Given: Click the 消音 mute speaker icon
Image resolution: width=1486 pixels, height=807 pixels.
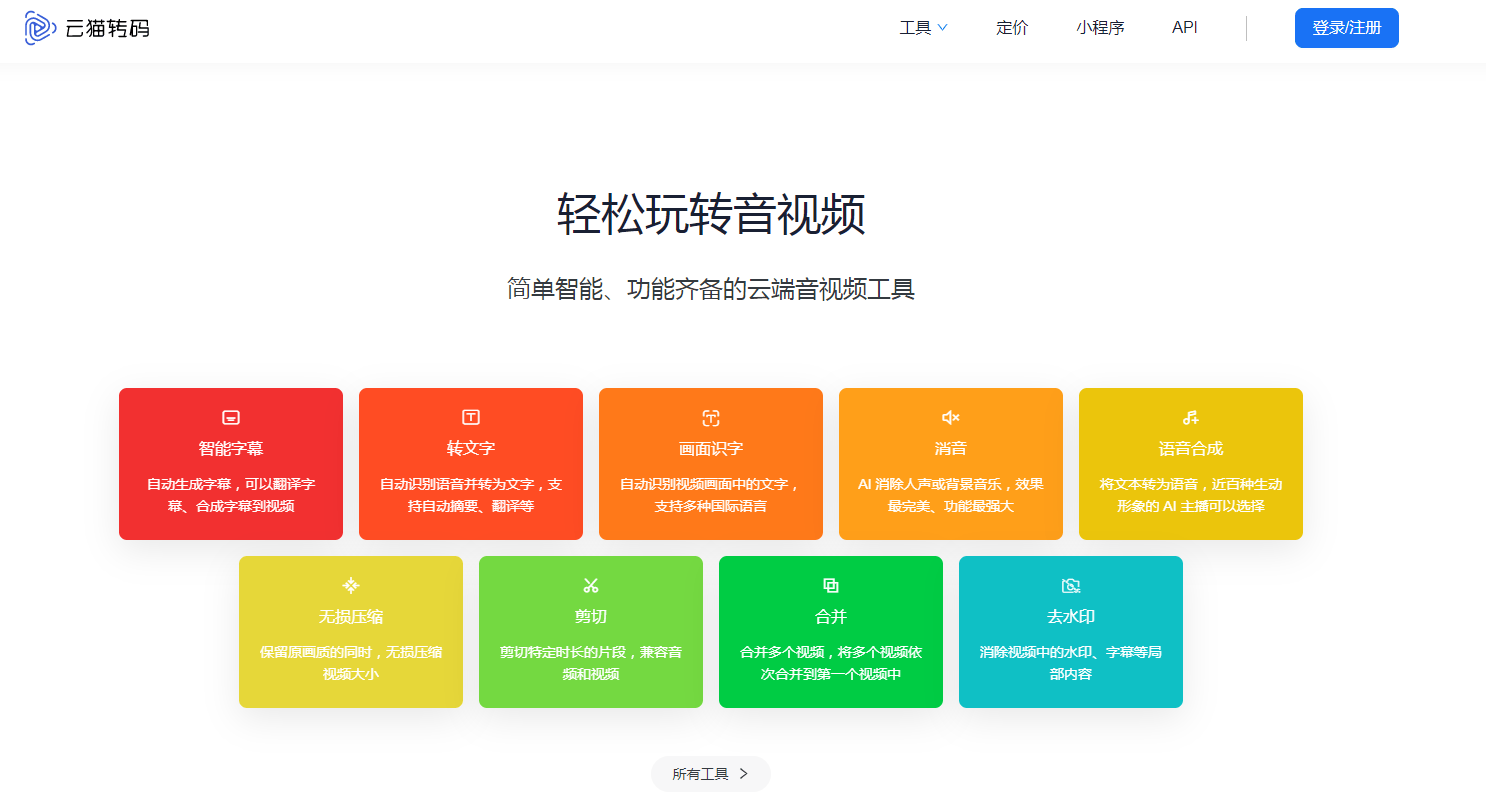Looking at the screenshot, I should pyautogui.click(x=951, y=417).
